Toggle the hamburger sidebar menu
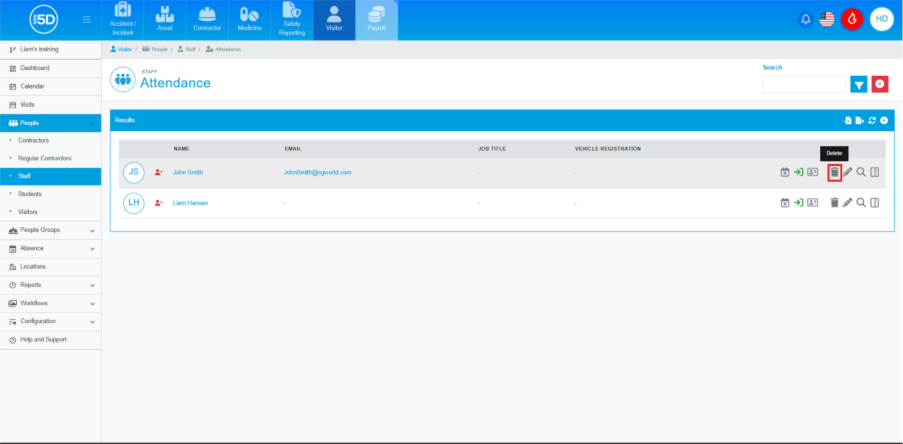Viewport: 903px width, 444px height. click(87, 19)
